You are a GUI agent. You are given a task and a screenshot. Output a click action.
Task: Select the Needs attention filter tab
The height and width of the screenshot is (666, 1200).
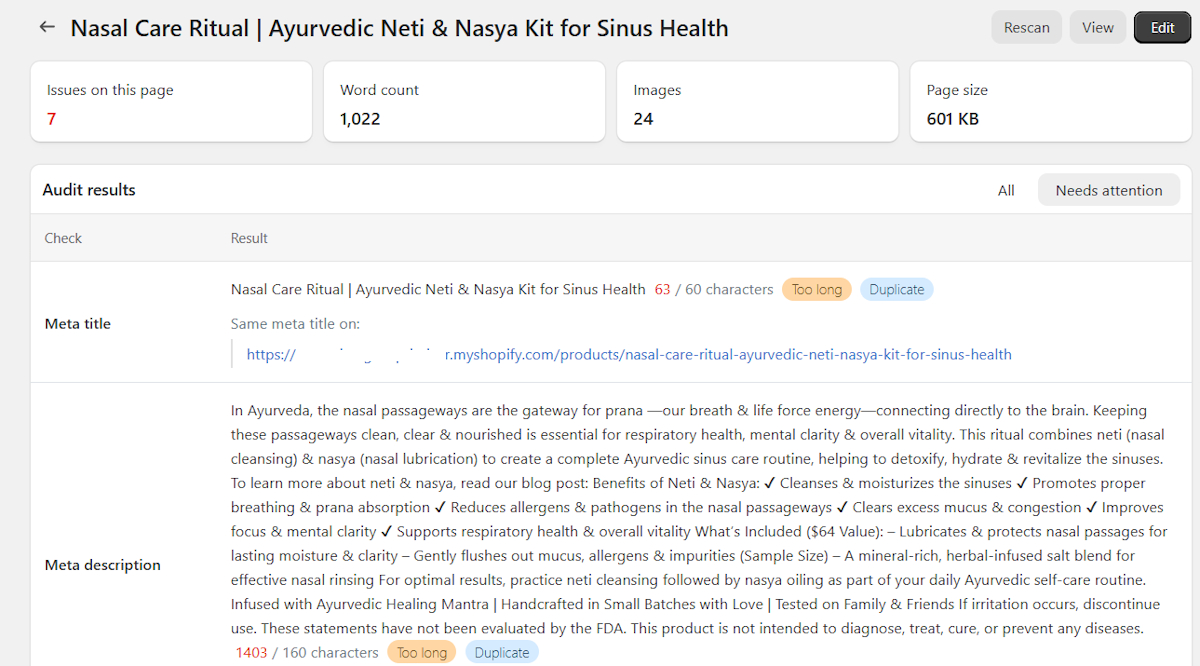[x=1109, y=190]
